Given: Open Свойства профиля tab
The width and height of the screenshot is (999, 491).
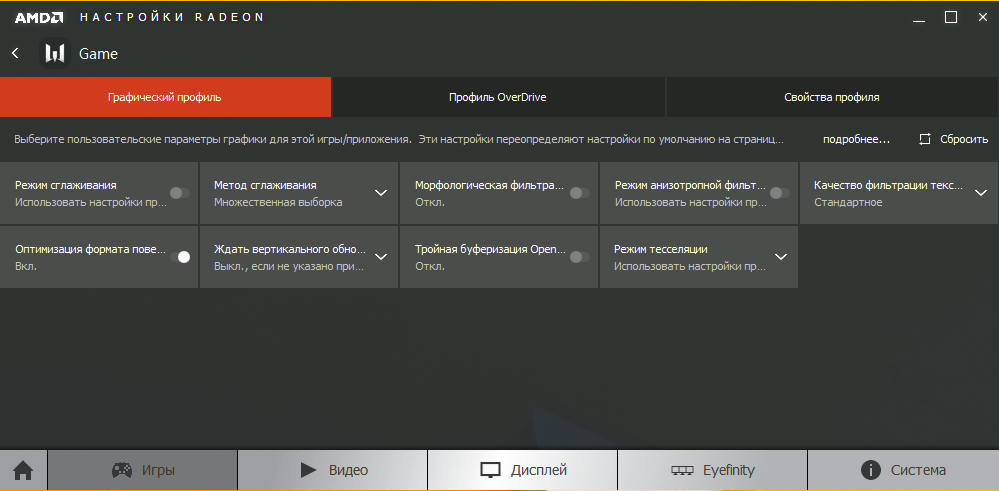Looking at the screenshot, I should (832, 97).
